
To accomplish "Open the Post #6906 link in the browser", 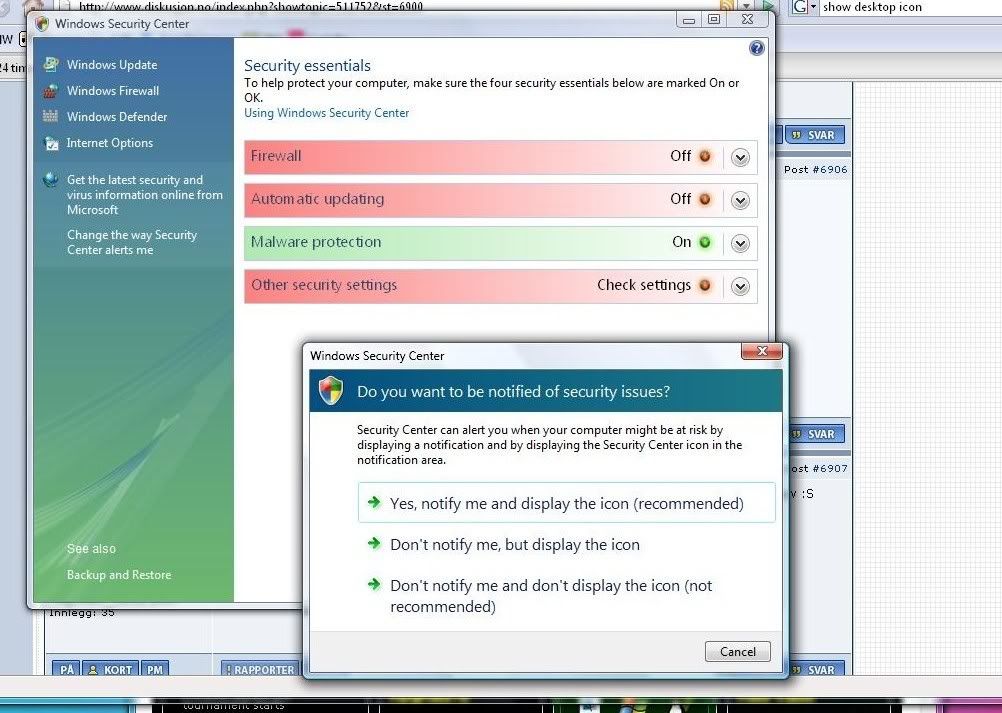I will (x=815, y=169).
